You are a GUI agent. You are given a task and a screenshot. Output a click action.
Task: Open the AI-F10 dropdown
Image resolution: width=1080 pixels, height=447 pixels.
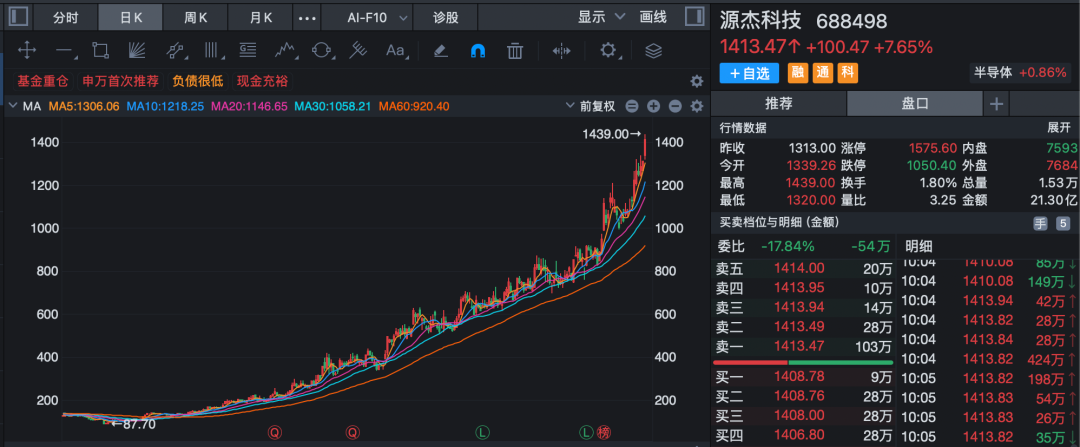click(377, 18)
